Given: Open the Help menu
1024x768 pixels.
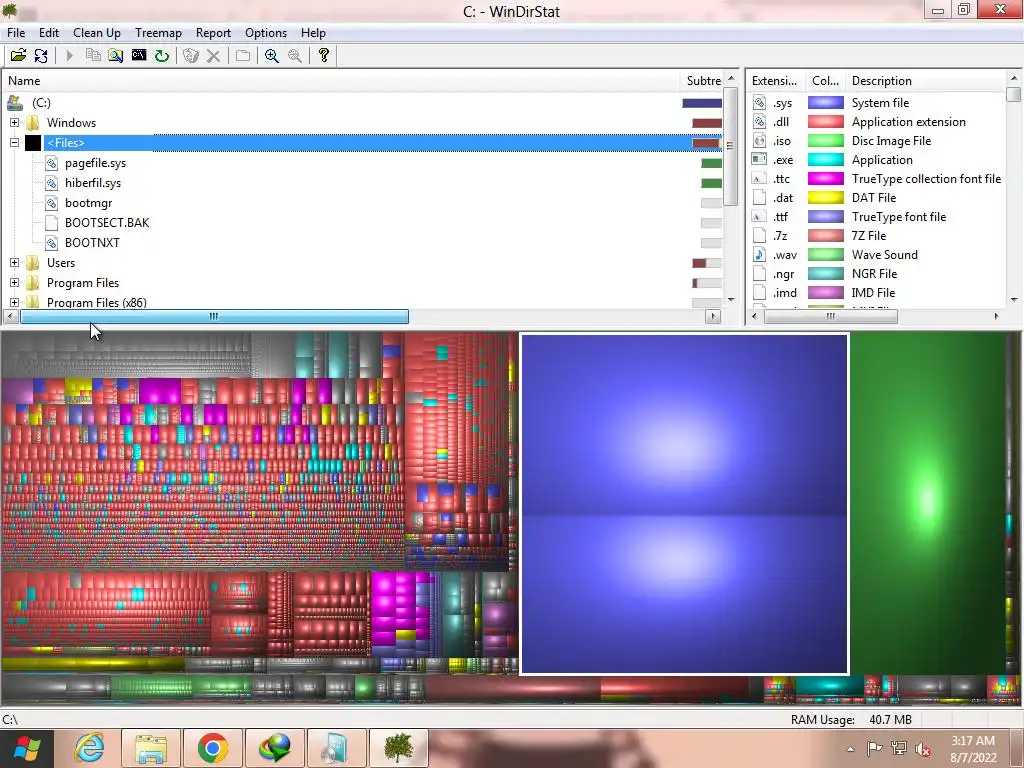Looking at the screenshot, I should point(313,33).
